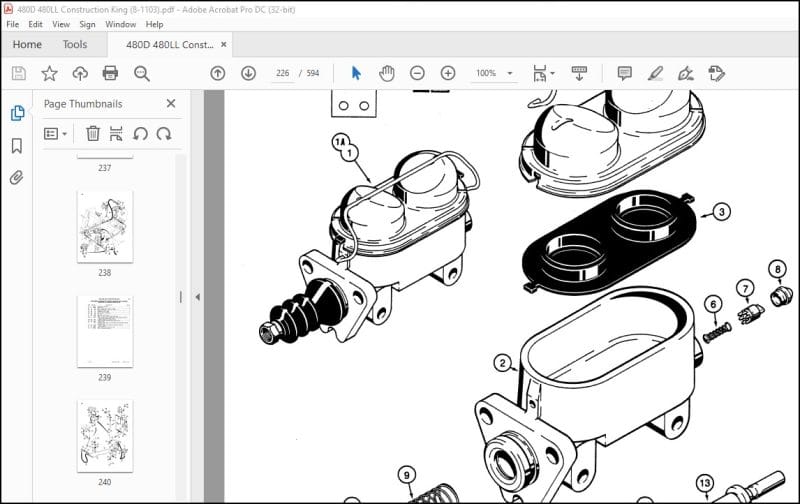The height and width of the screenshot is (504, 800).
Task: Open the 100% zoom level dropdown
Action: 510,73
